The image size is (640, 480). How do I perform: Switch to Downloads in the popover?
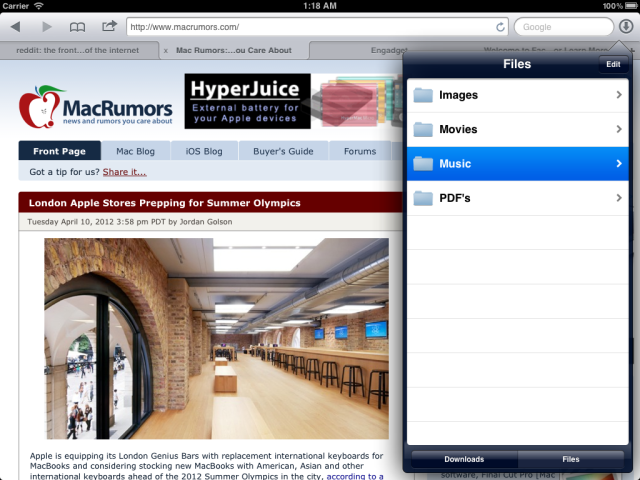click(x=464, y=459)
